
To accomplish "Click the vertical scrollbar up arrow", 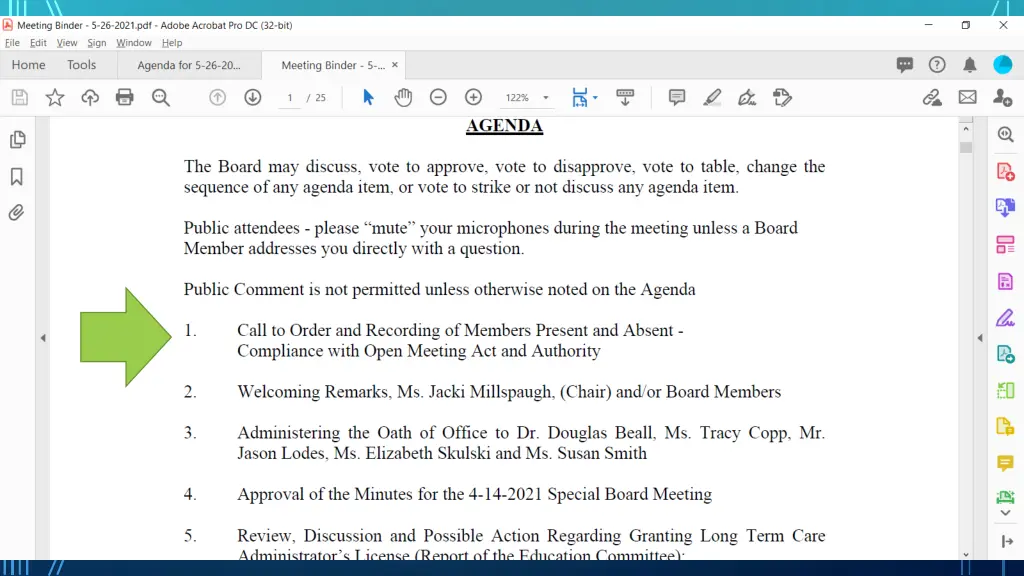I will pyautogui.click(x=966, y=129).
